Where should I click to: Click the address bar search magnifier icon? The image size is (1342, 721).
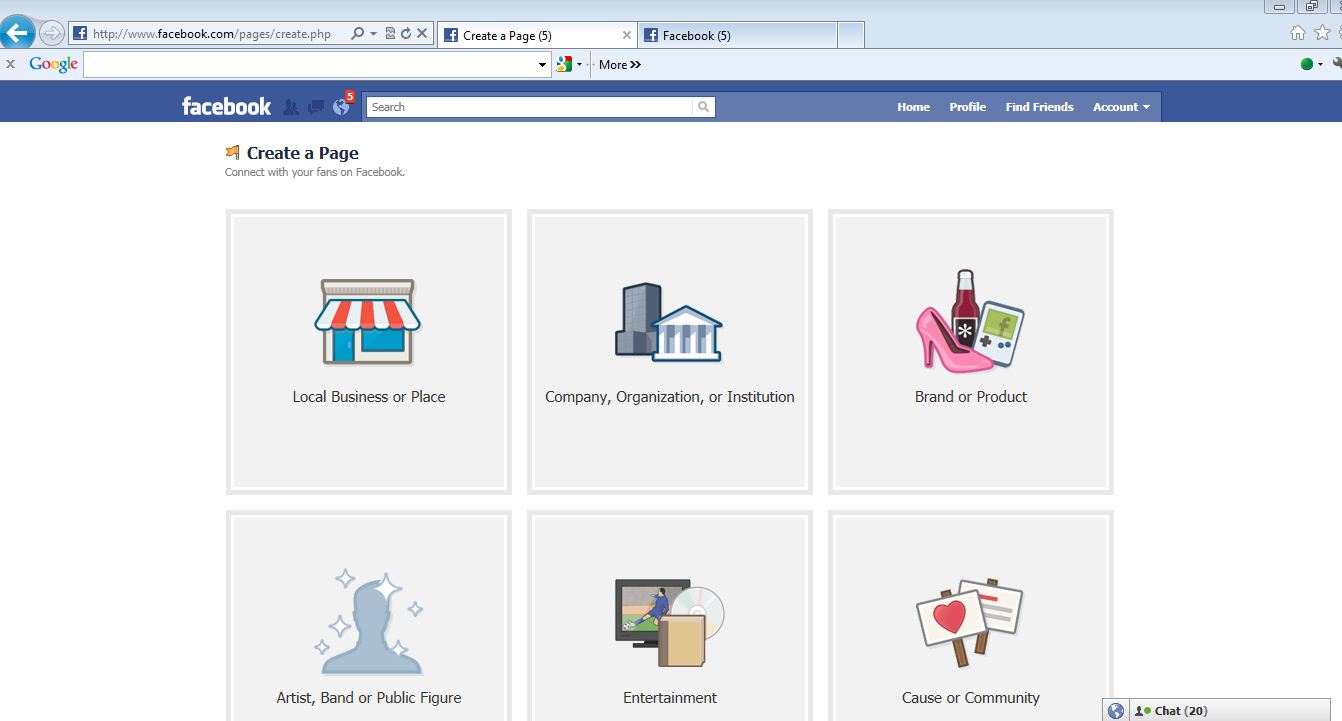click(x=357, y=34)
